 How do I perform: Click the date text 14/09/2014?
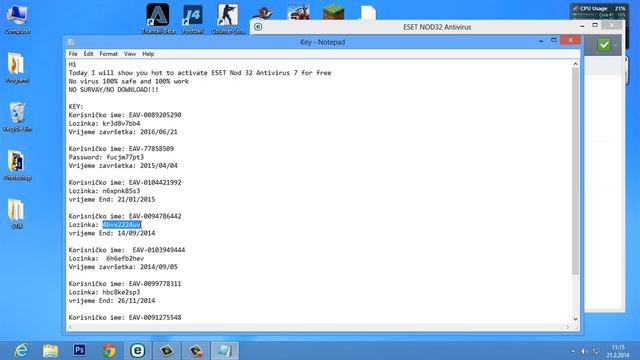(x=136, y=233)
